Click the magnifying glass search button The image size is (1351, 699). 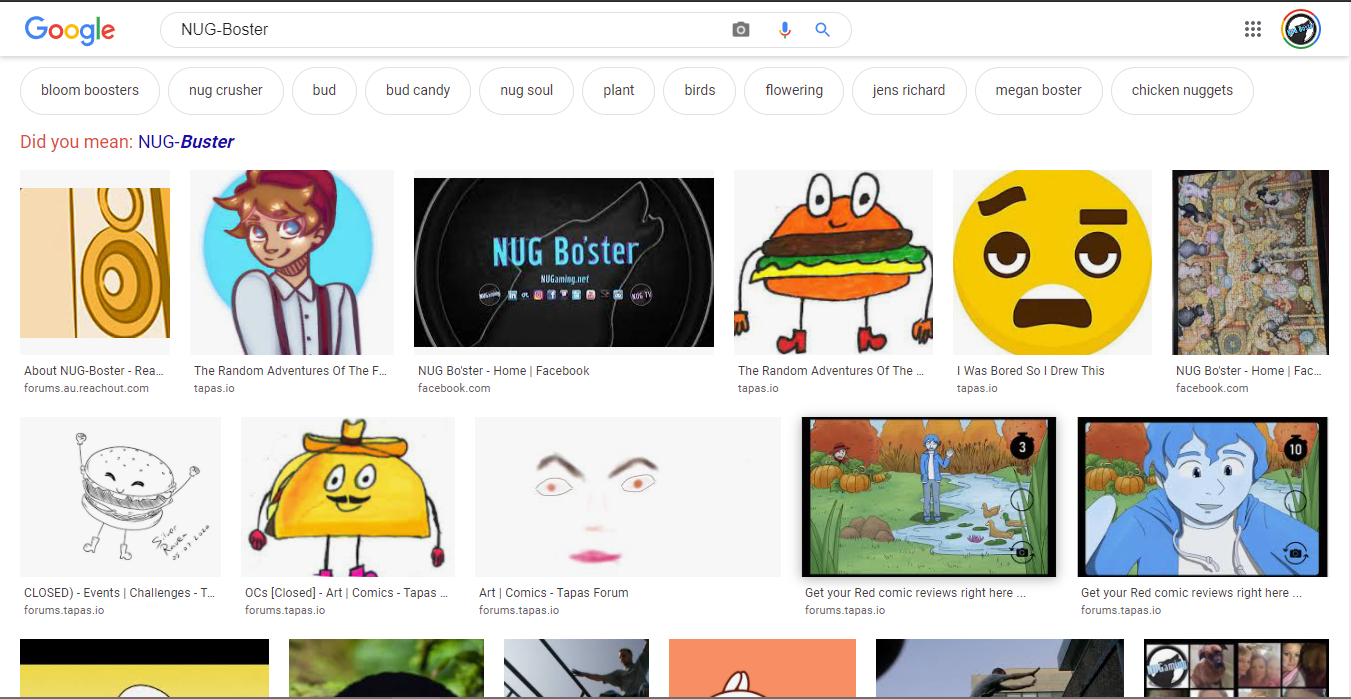click(823, 30)
